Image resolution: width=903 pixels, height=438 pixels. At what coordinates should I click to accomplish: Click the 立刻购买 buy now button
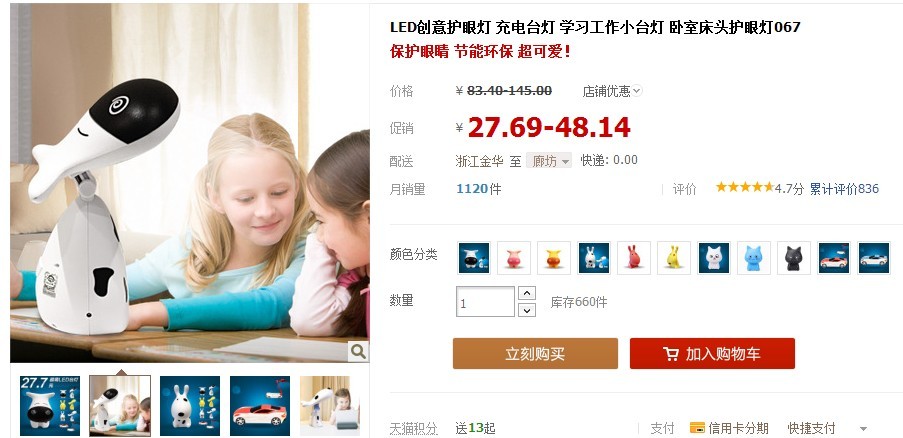click(x=535, y=353)
